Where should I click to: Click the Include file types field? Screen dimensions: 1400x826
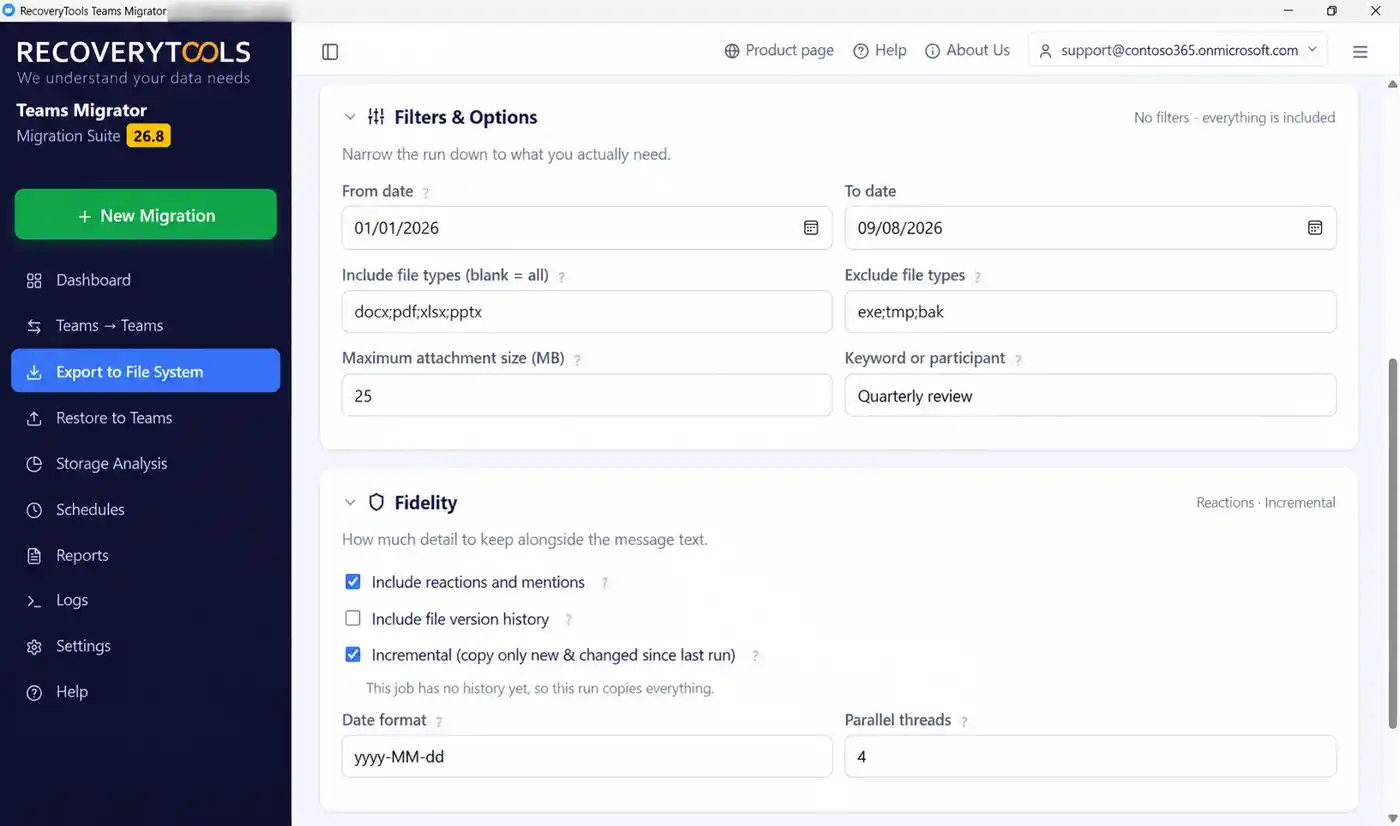point(587,312)
